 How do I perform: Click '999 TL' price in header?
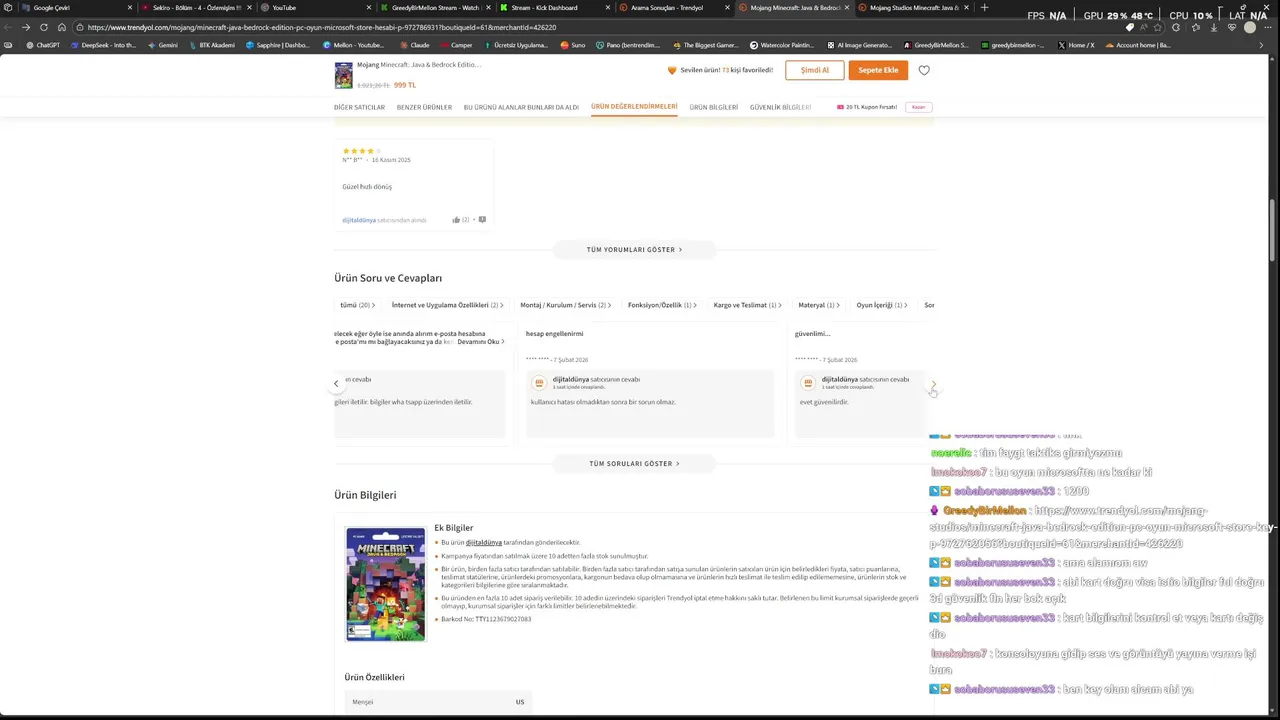[405, 86]
